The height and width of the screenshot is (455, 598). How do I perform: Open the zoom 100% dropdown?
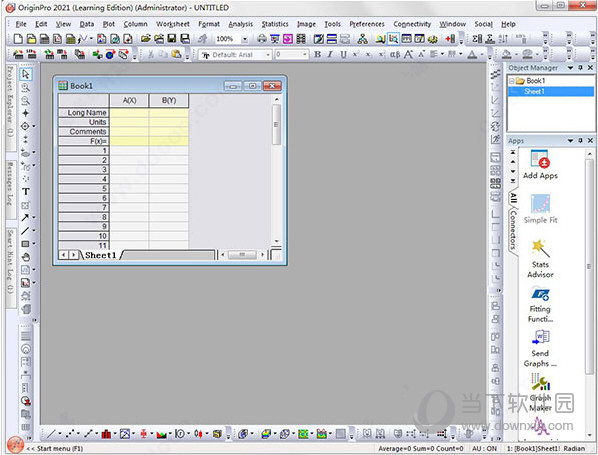pyautogui.click(x=244, y=39)
